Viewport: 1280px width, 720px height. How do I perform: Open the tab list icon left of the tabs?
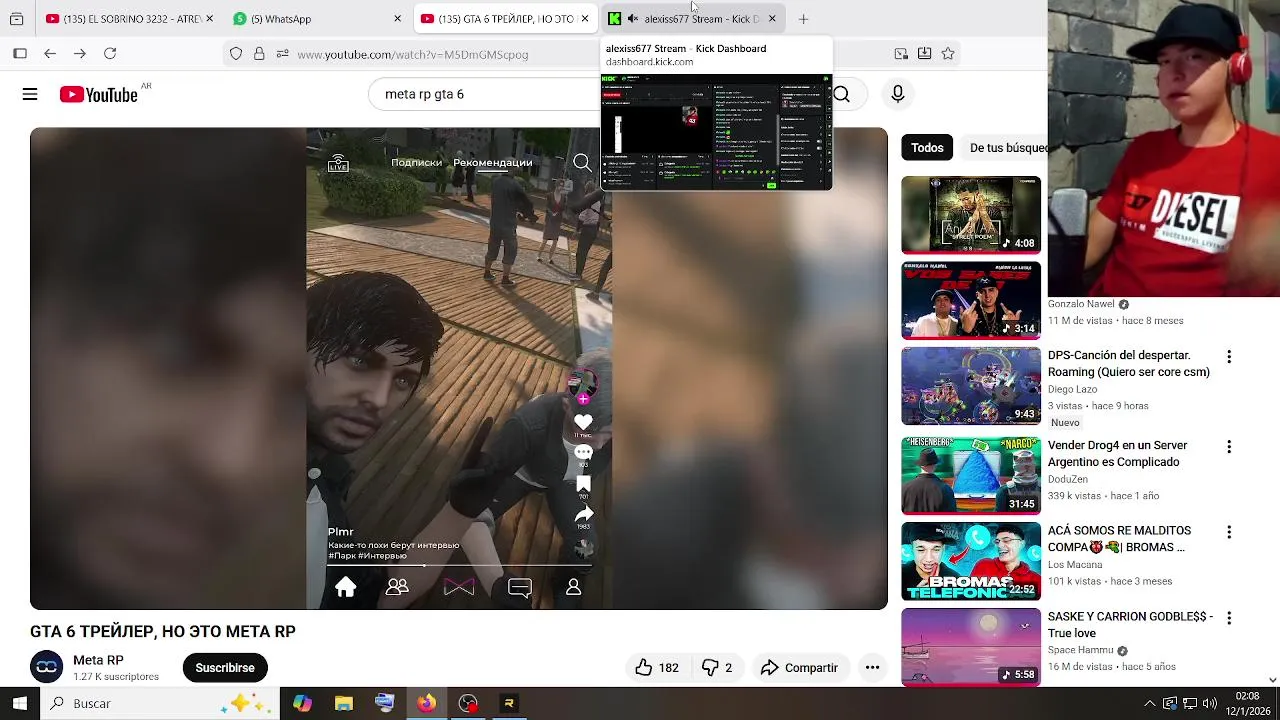(16, 19)
